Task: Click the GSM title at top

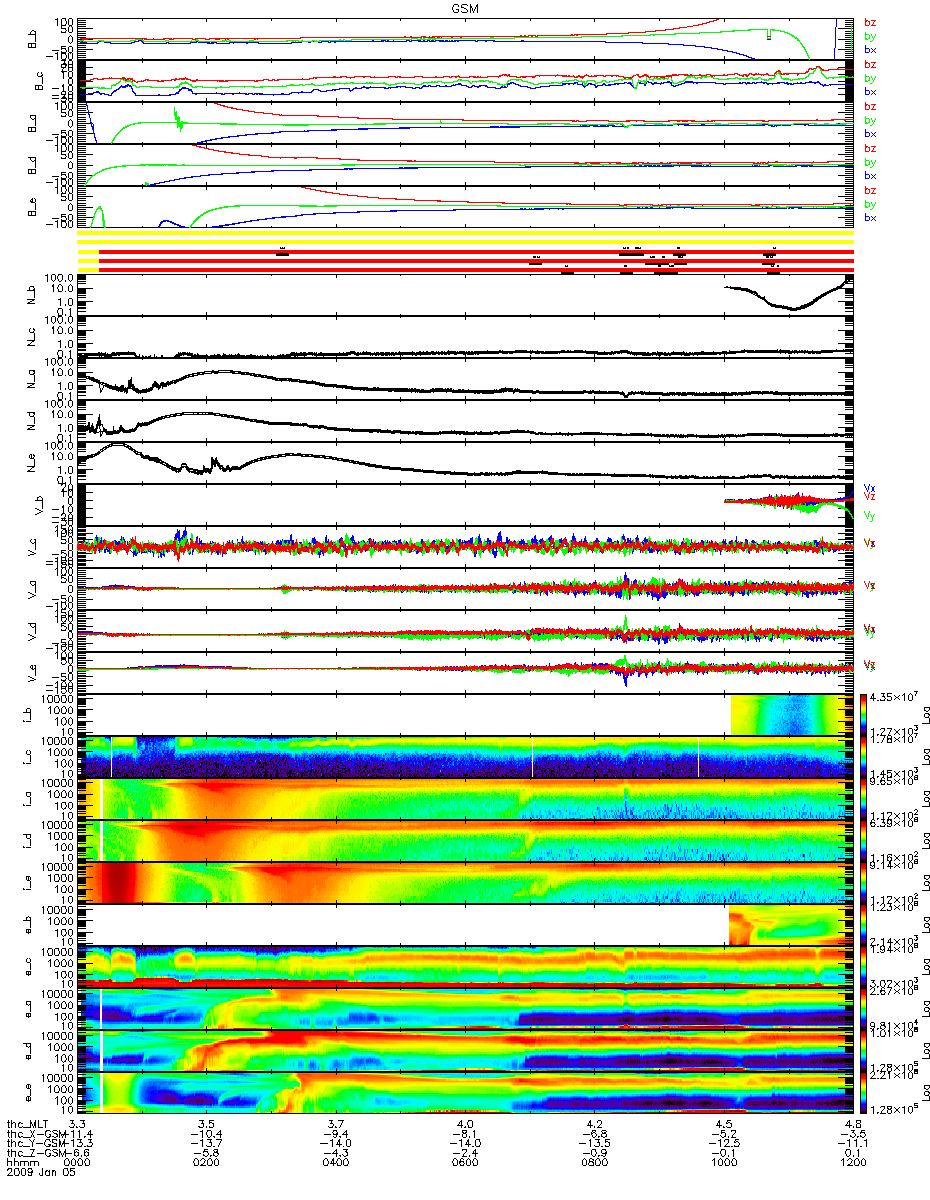Action: point(465,7)
